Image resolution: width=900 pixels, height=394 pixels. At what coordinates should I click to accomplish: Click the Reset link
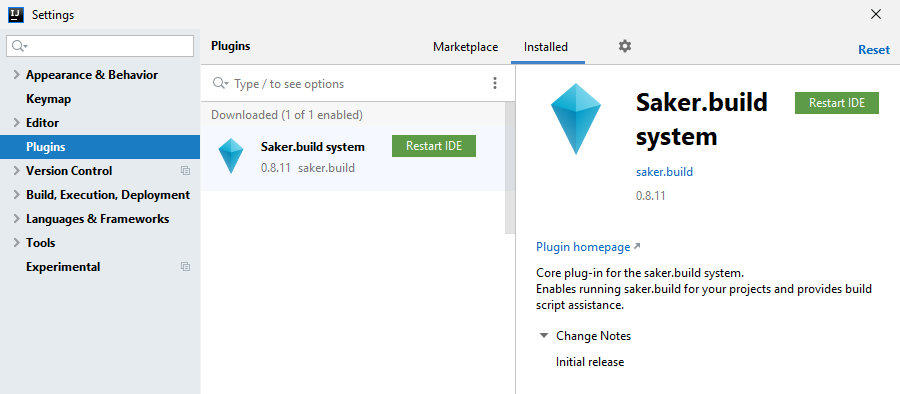[874, 50]
